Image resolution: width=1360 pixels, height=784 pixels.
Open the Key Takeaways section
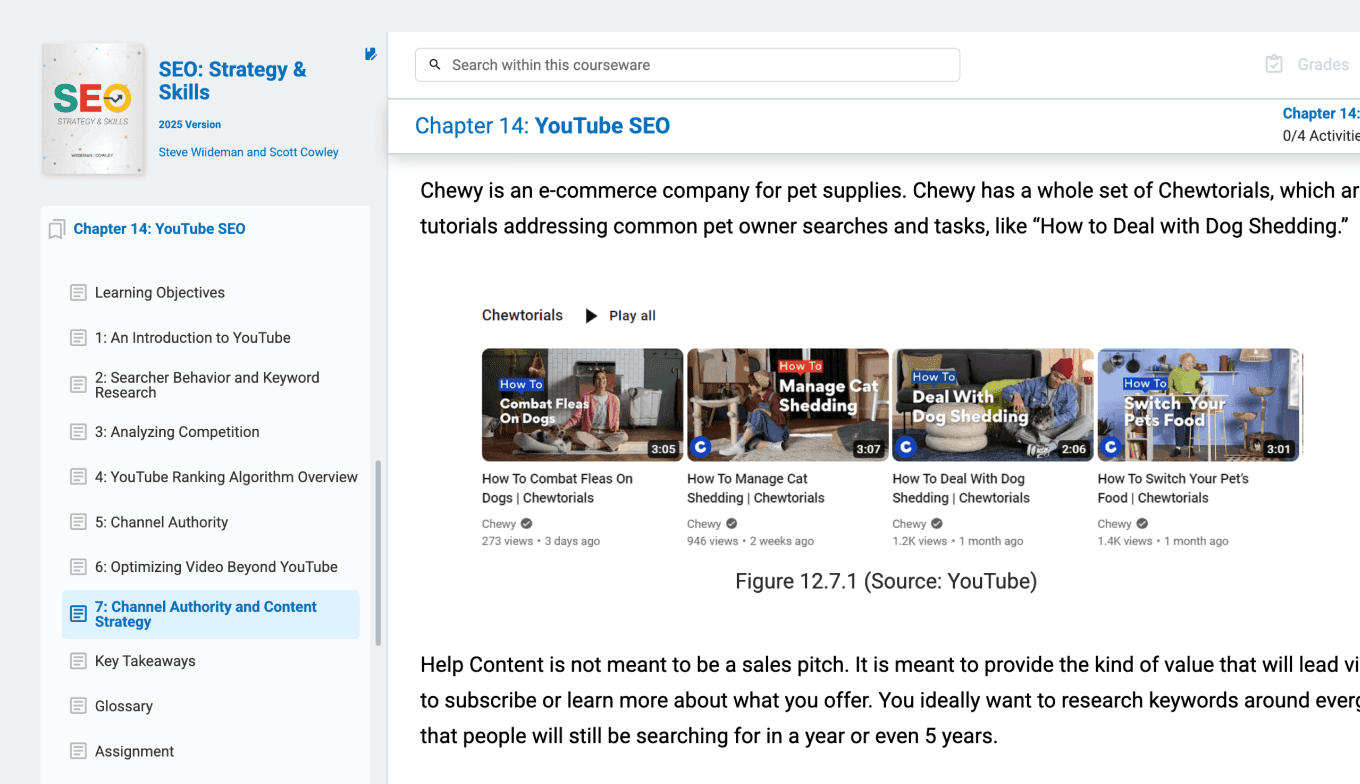[145, 661]
